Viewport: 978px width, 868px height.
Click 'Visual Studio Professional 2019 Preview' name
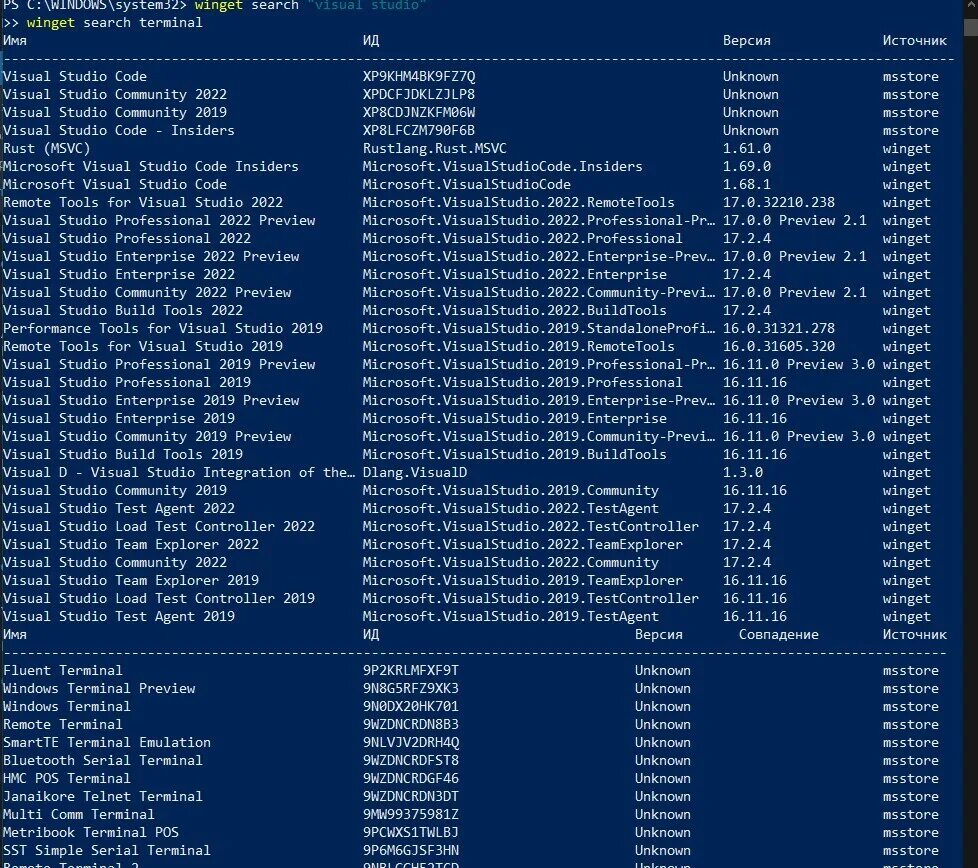159,365
